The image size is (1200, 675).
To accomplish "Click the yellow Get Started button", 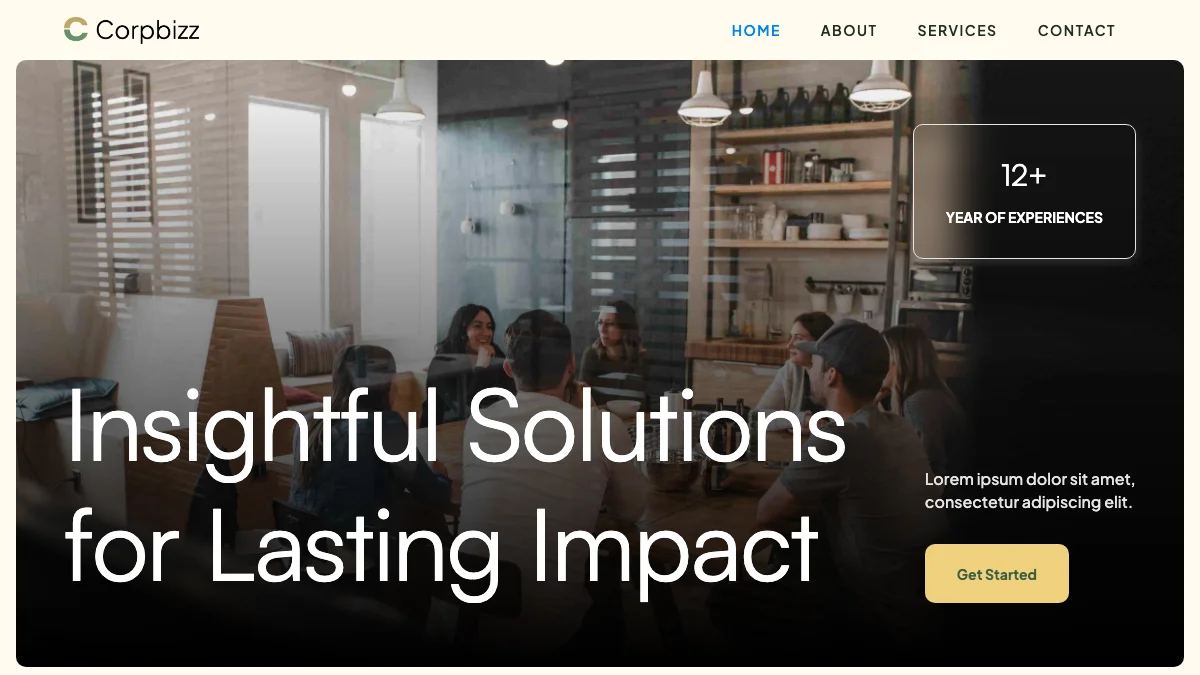I will pyautogui.click(x=997, y=574).
